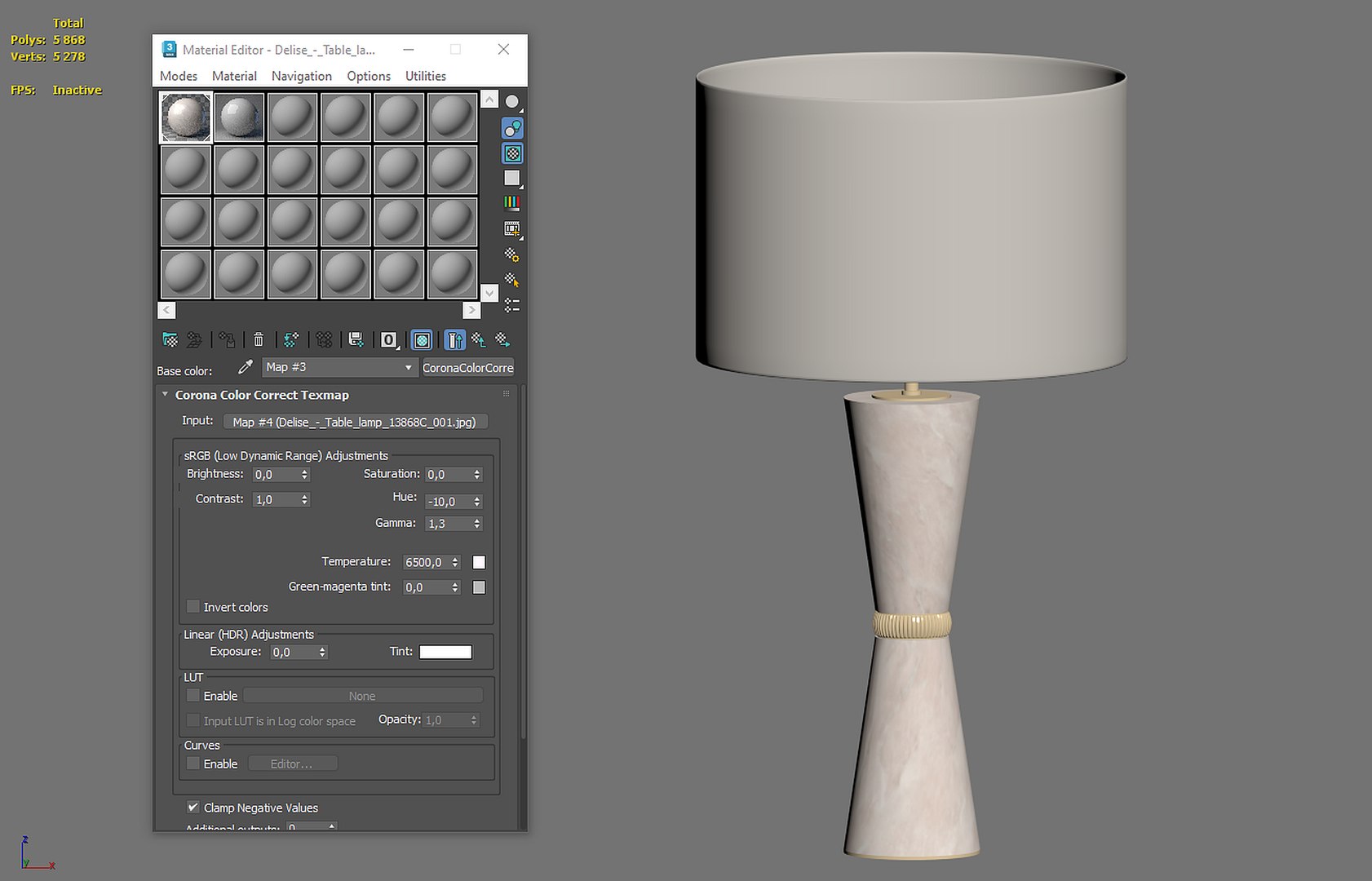
Task: Click the Sample UV Tiling icon
Action: (512, 178)
